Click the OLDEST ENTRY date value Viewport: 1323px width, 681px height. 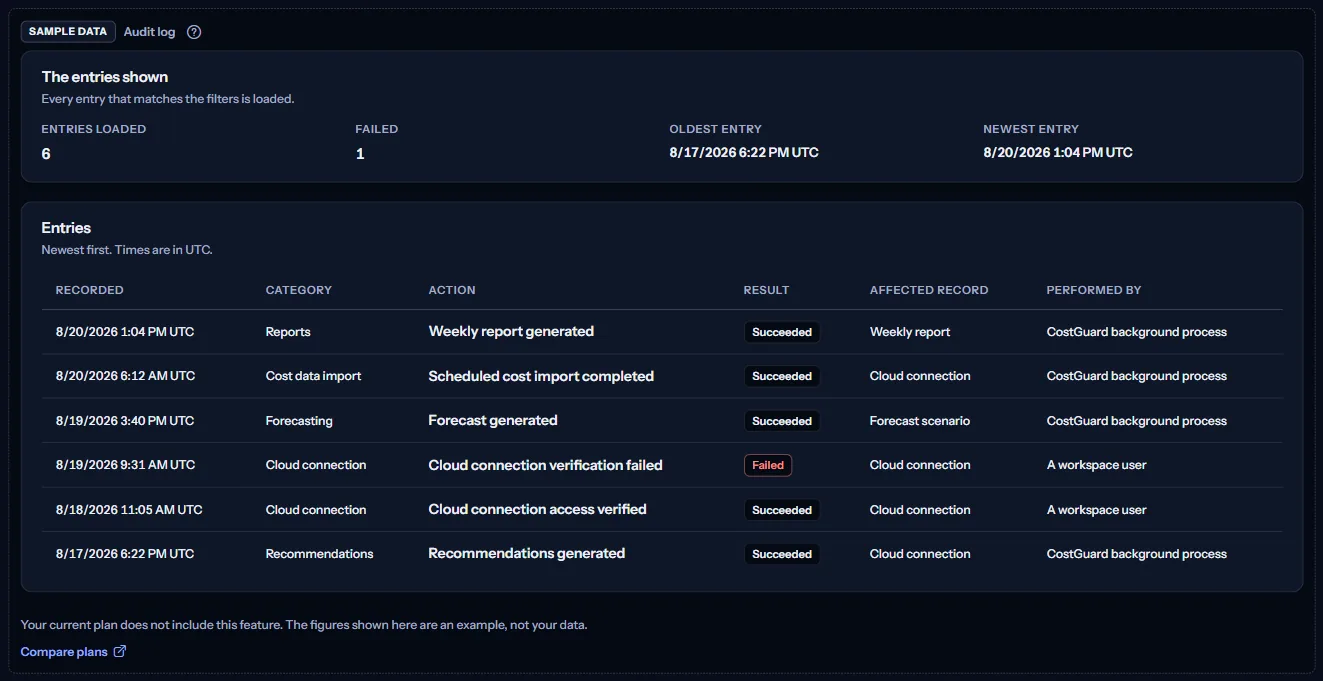tap(744, 153)
